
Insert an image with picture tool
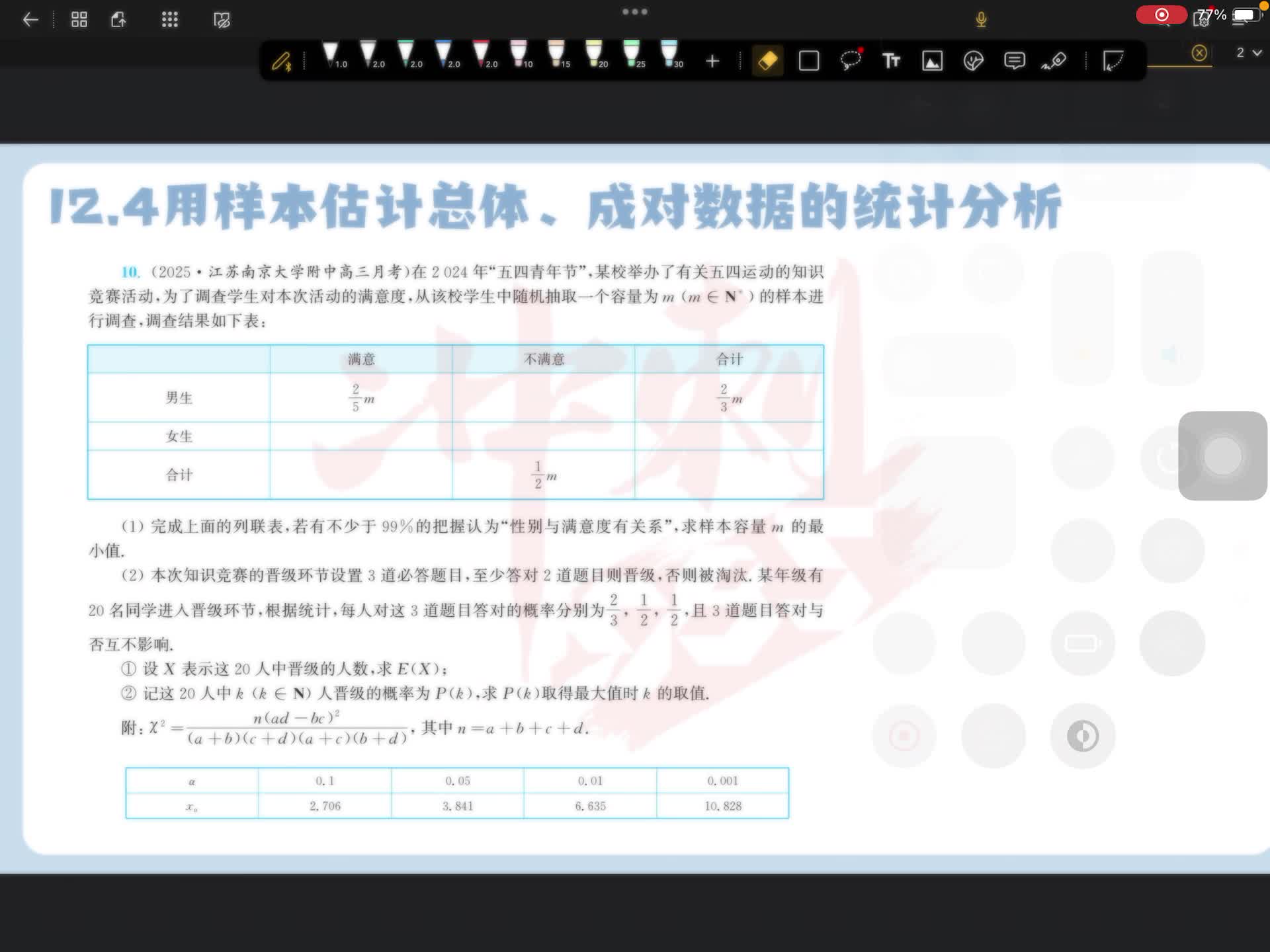tap(932, 61)
